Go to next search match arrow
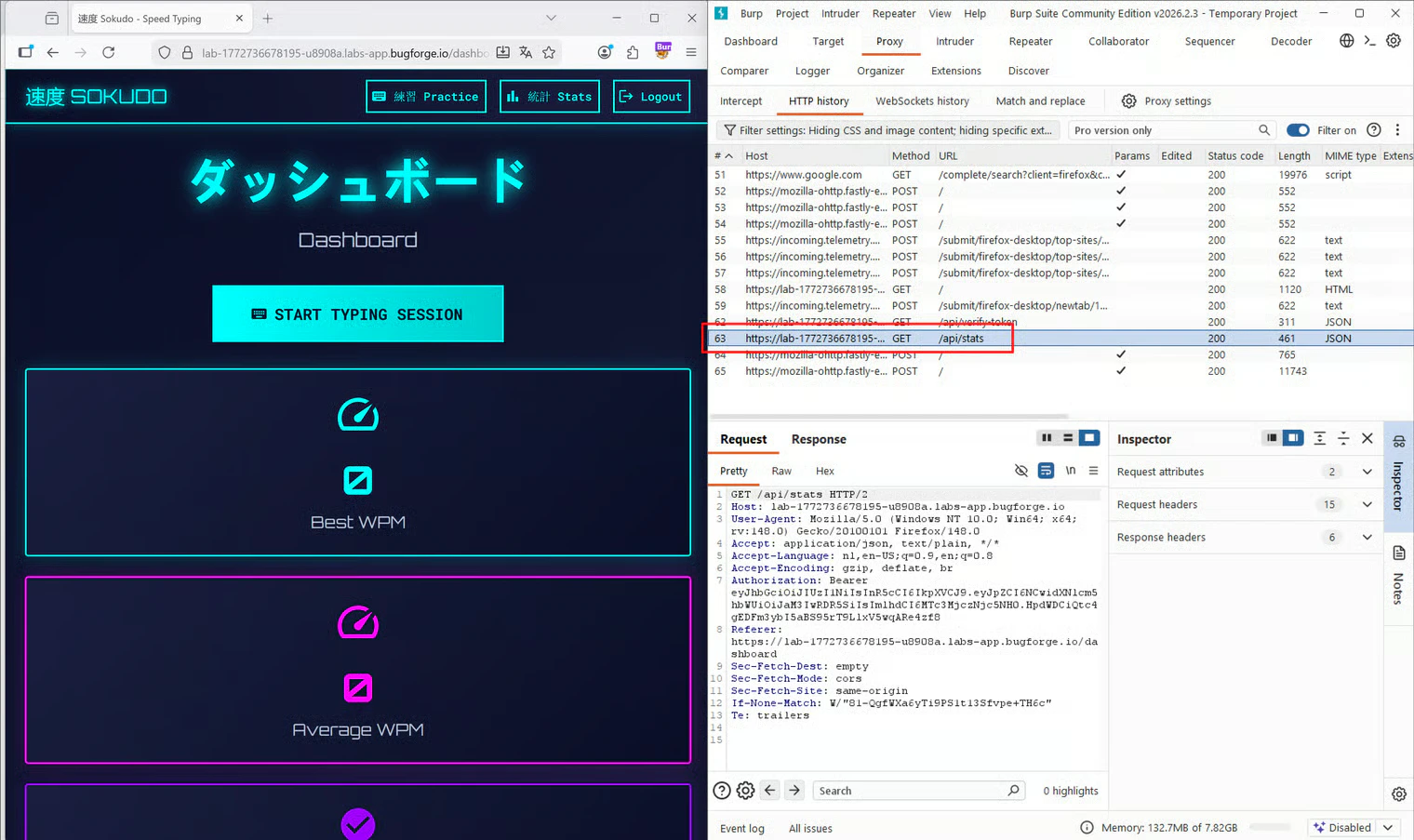The width and height of the screenshot is (1414, 840). [794, 790]
